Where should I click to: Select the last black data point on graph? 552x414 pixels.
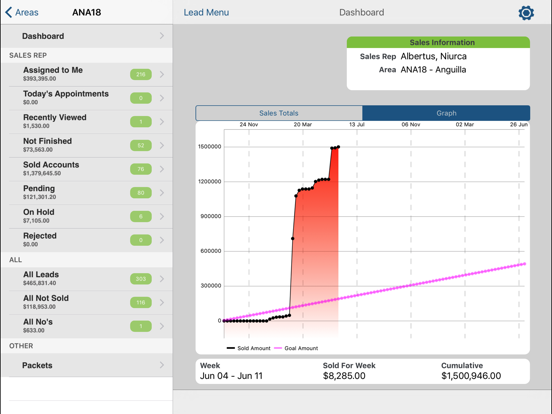pyautogui.click(x=338, y=147)
